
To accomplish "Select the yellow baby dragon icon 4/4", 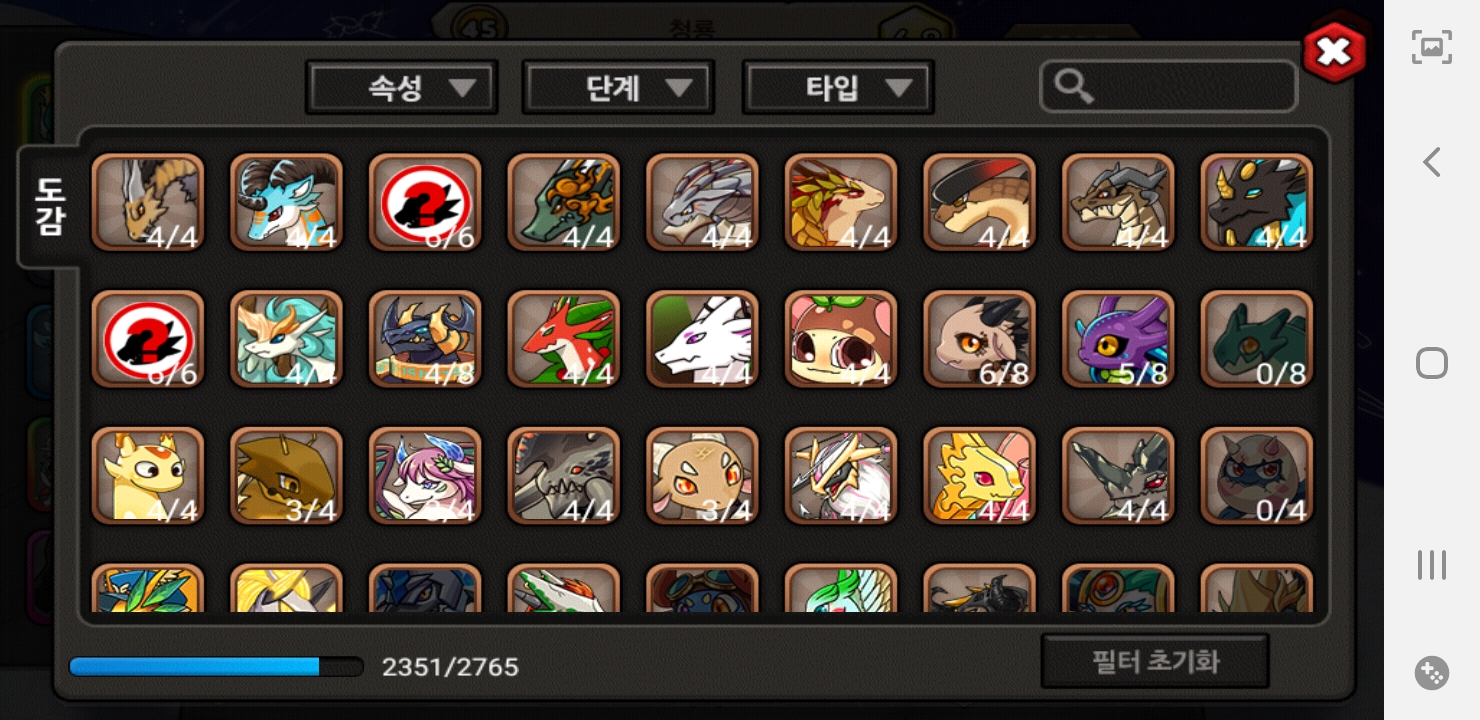I will point(148,476).
